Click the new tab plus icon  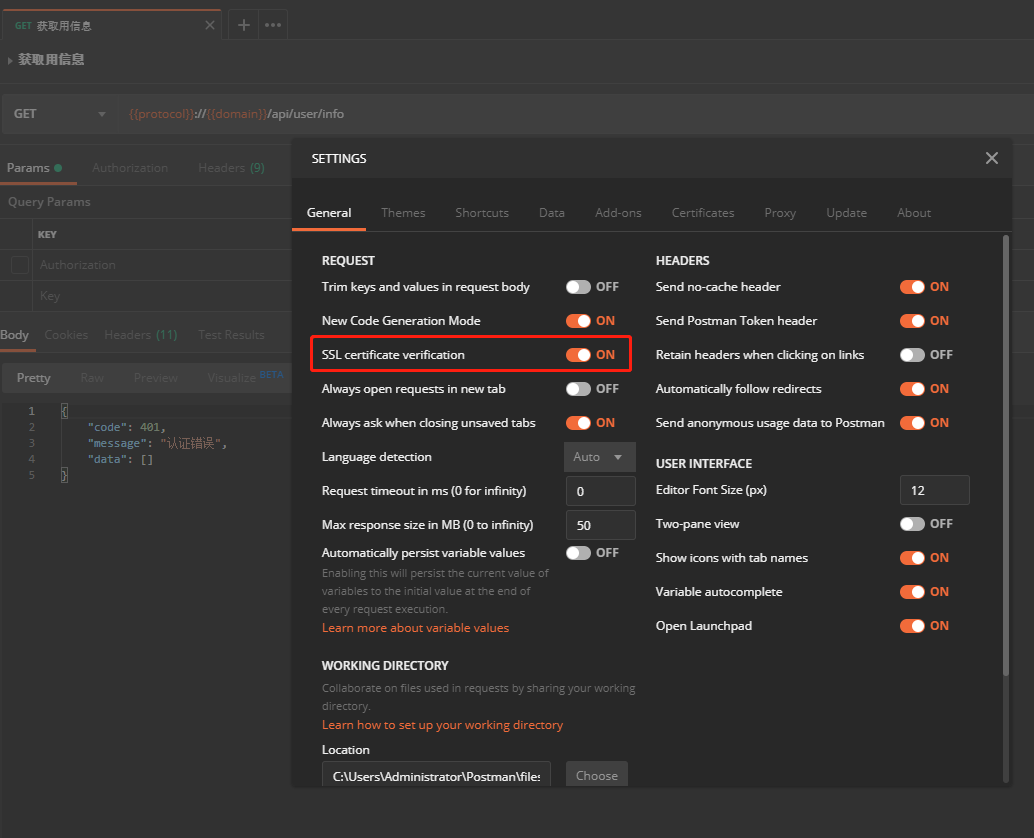[244, 25]
